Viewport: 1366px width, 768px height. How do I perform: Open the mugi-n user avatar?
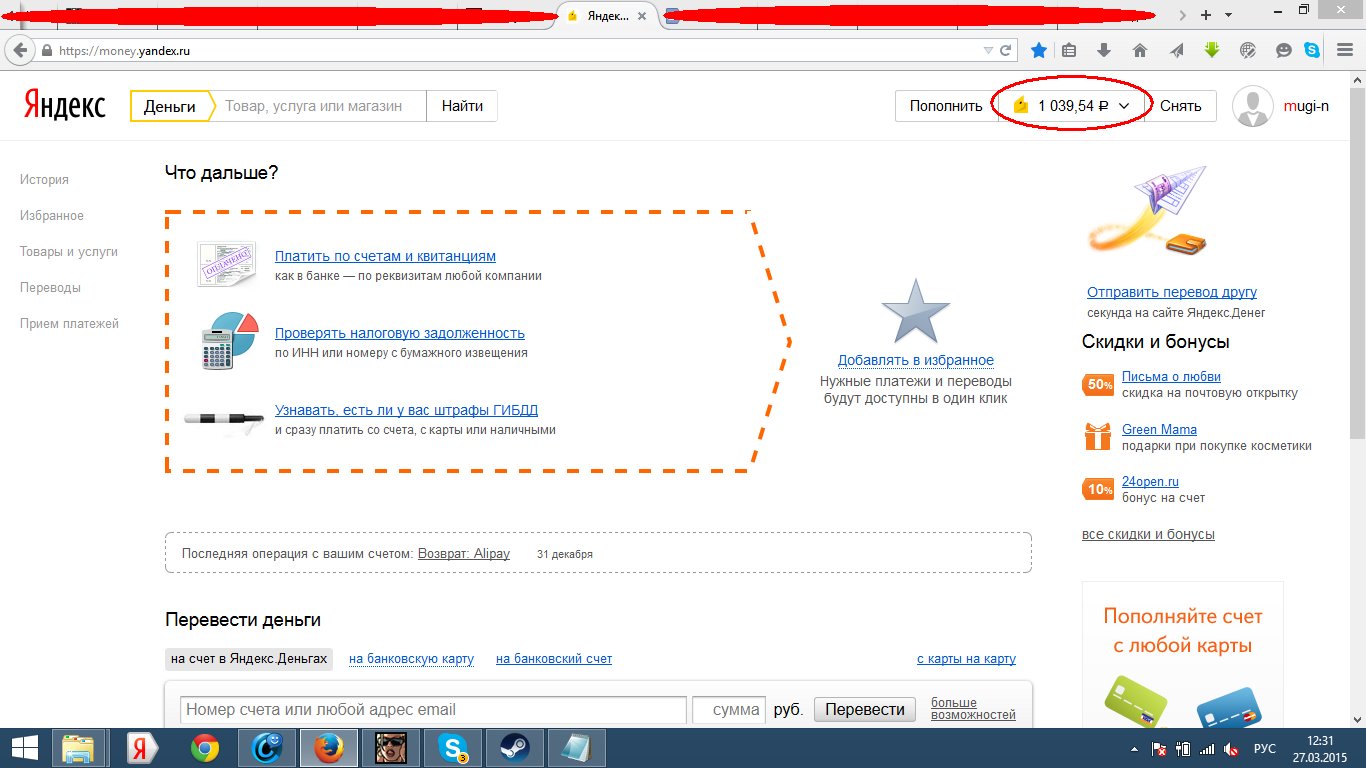1252,106
